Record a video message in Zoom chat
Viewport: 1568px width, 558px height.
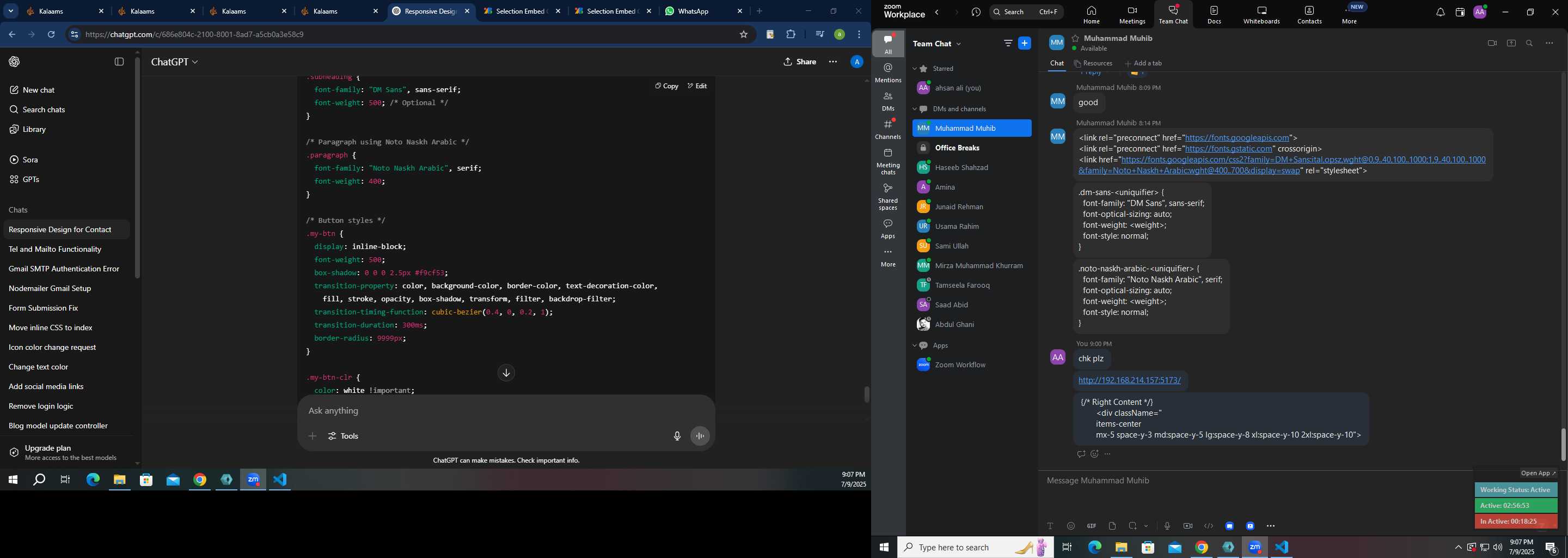[1187, 526]
